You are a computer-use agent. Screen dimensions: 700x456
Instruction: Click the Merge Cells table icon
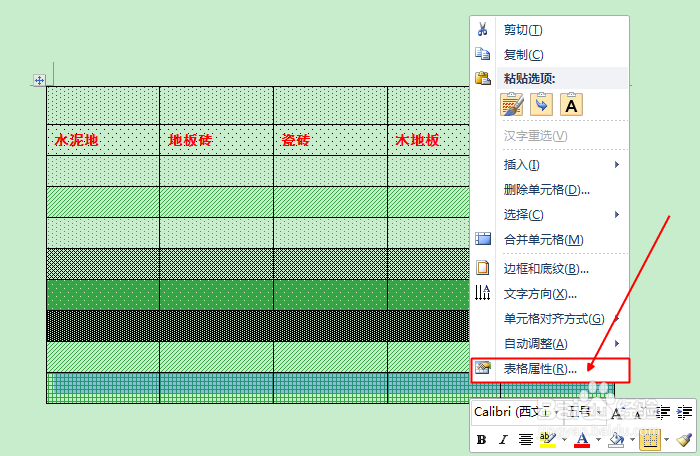point(483,239)
